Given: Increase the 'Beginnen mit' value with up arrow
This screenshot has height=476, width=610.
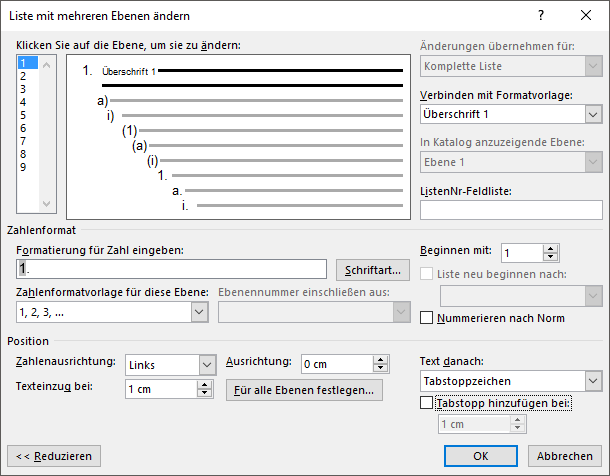Looking at the screenshot, I should (550, 248).
